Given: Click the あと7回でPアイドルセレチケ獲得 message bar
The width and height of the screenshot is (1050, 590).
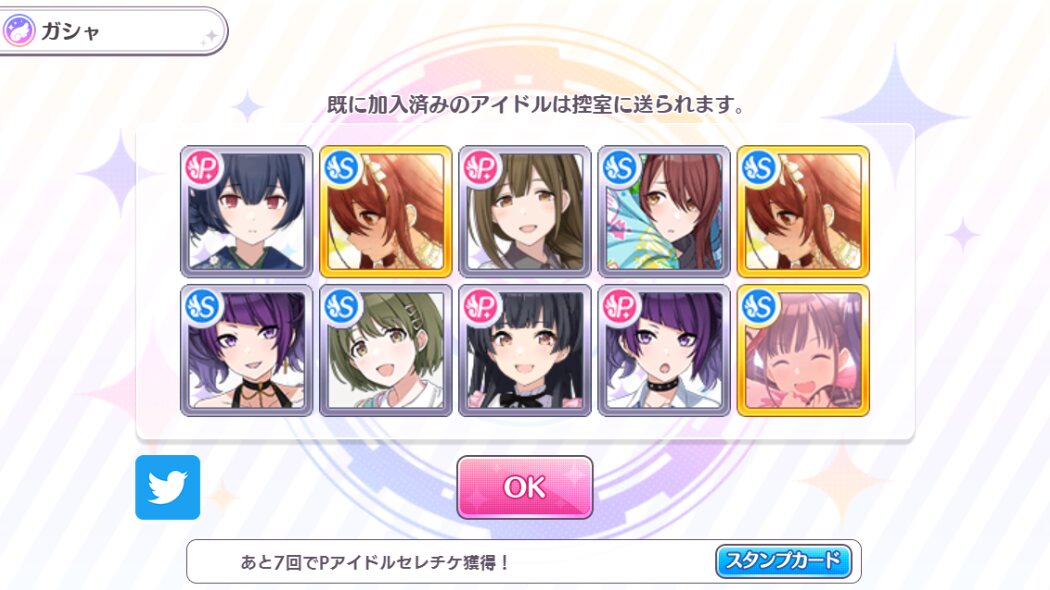Looking at the screenshot, I should (x=524, y=561).
